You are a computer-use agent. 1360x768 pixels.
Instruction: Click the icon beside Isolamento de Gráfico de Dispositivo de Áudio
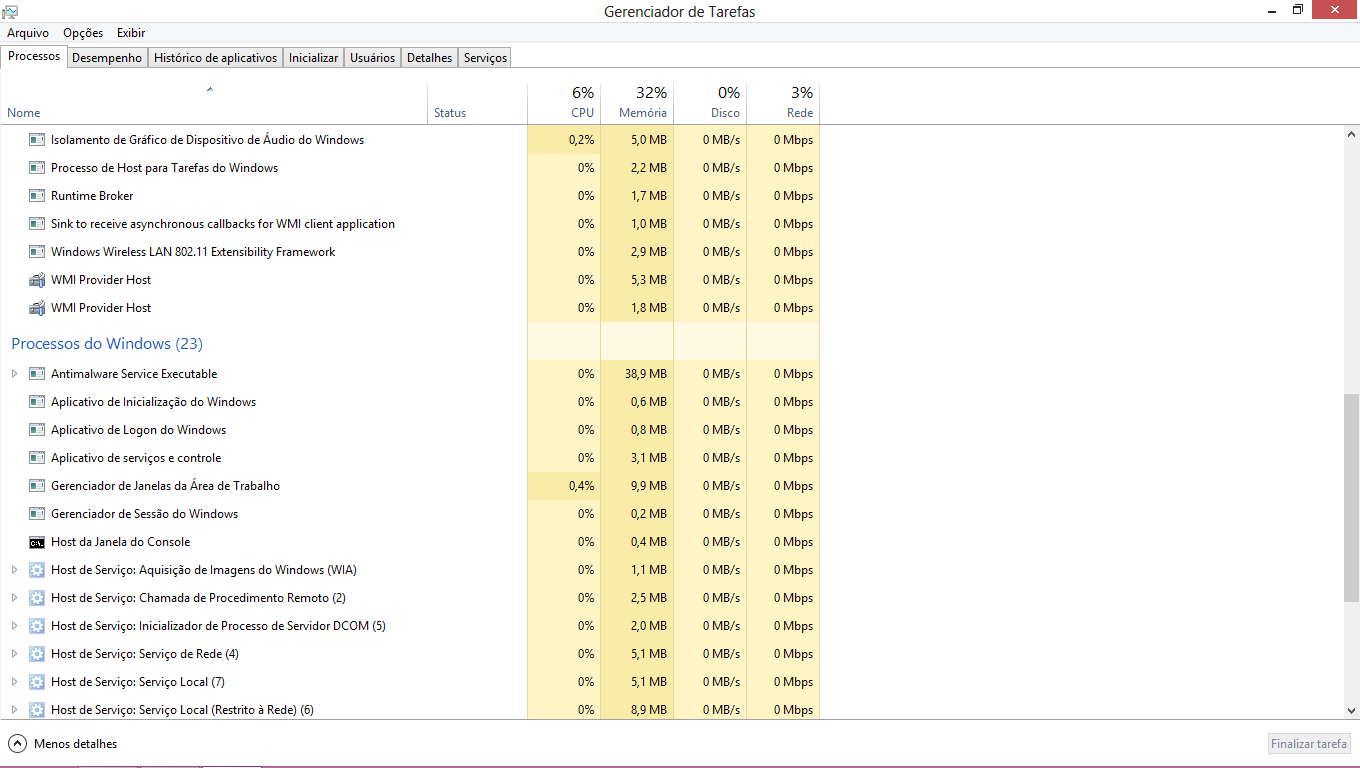coord(37,140)
